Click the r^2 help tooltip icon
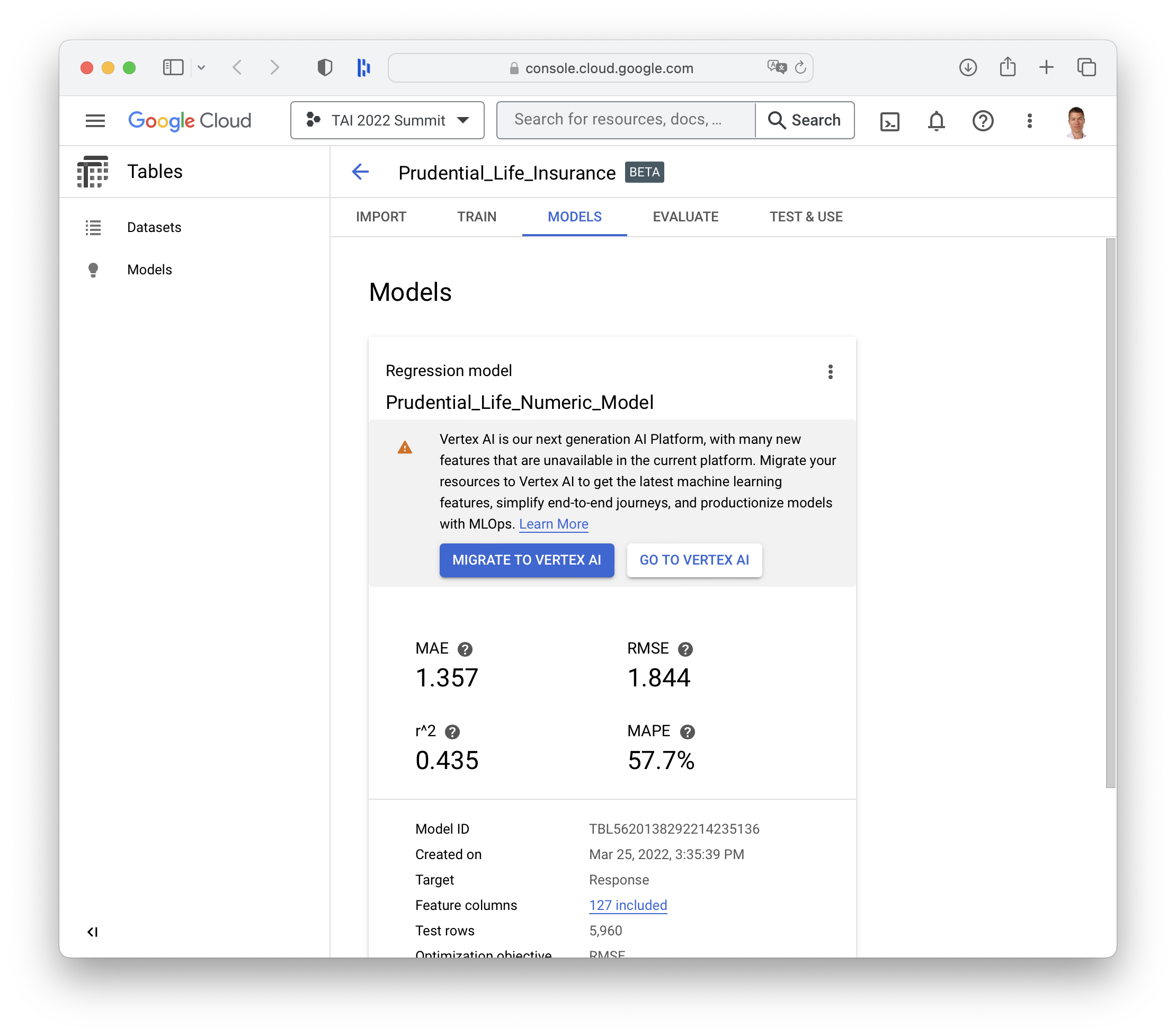 pyautogui.click(x=452, y=731)
